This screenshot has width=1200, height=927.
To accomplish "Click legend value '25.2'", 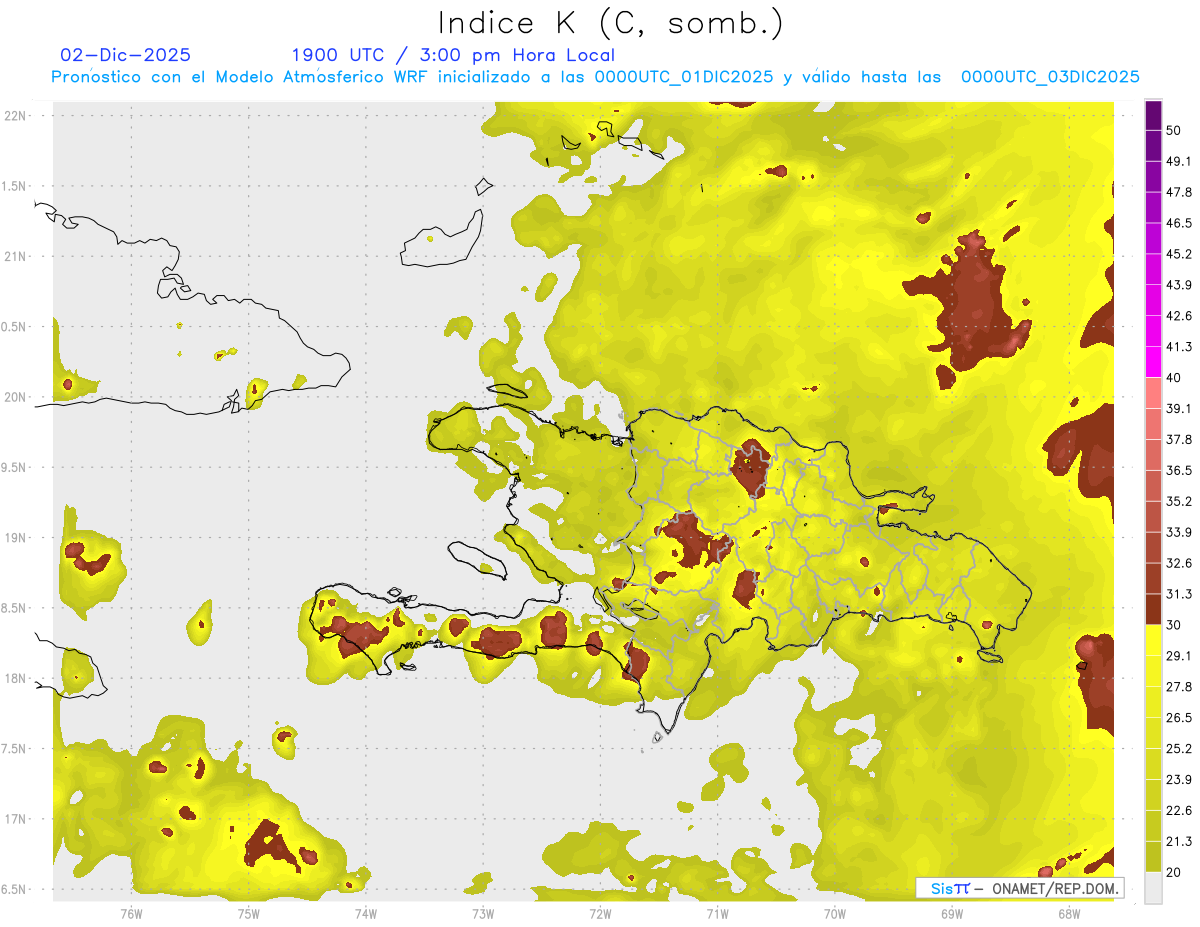I will pos(1179,749).
